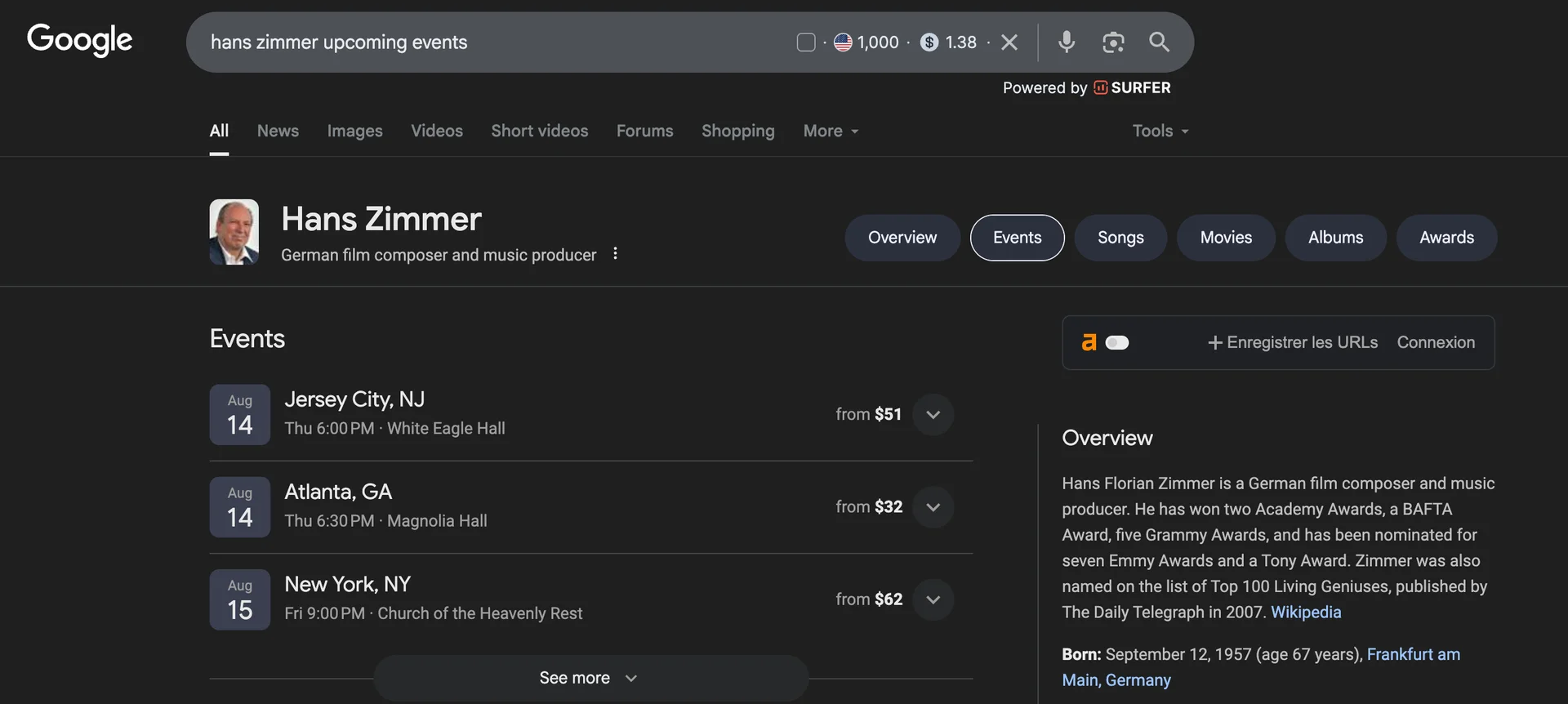Click the Hans Zimmer portrait thumbnail
Viewport: 1568px width, 704px height.
[234, 232]
